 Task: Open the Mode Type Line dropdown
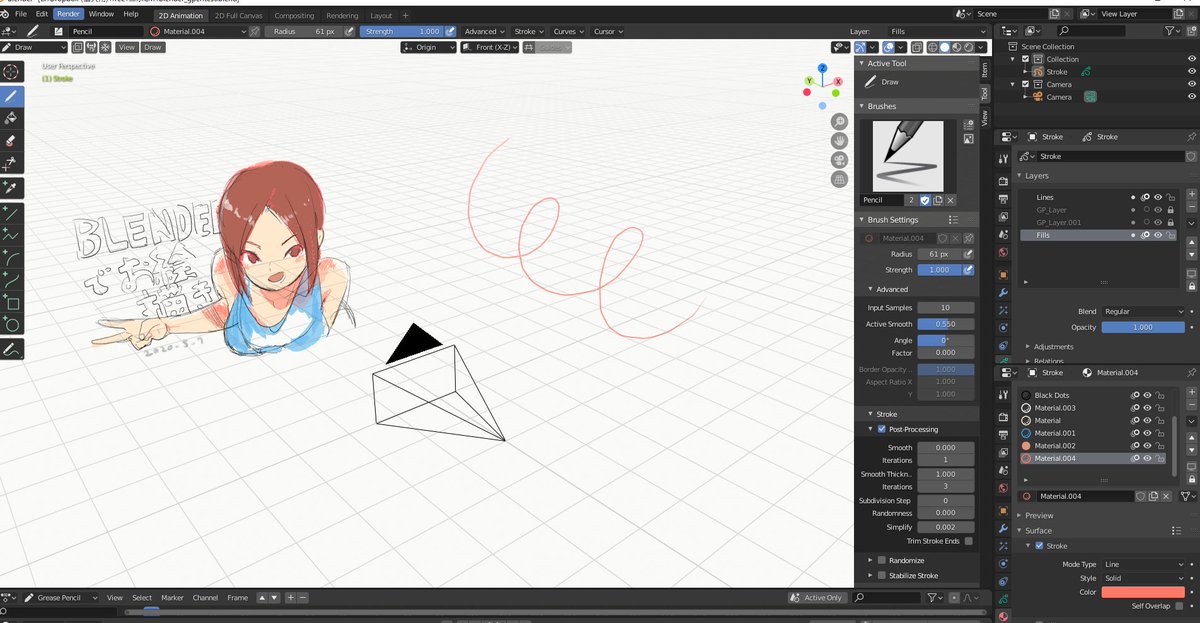point(1143,565)
